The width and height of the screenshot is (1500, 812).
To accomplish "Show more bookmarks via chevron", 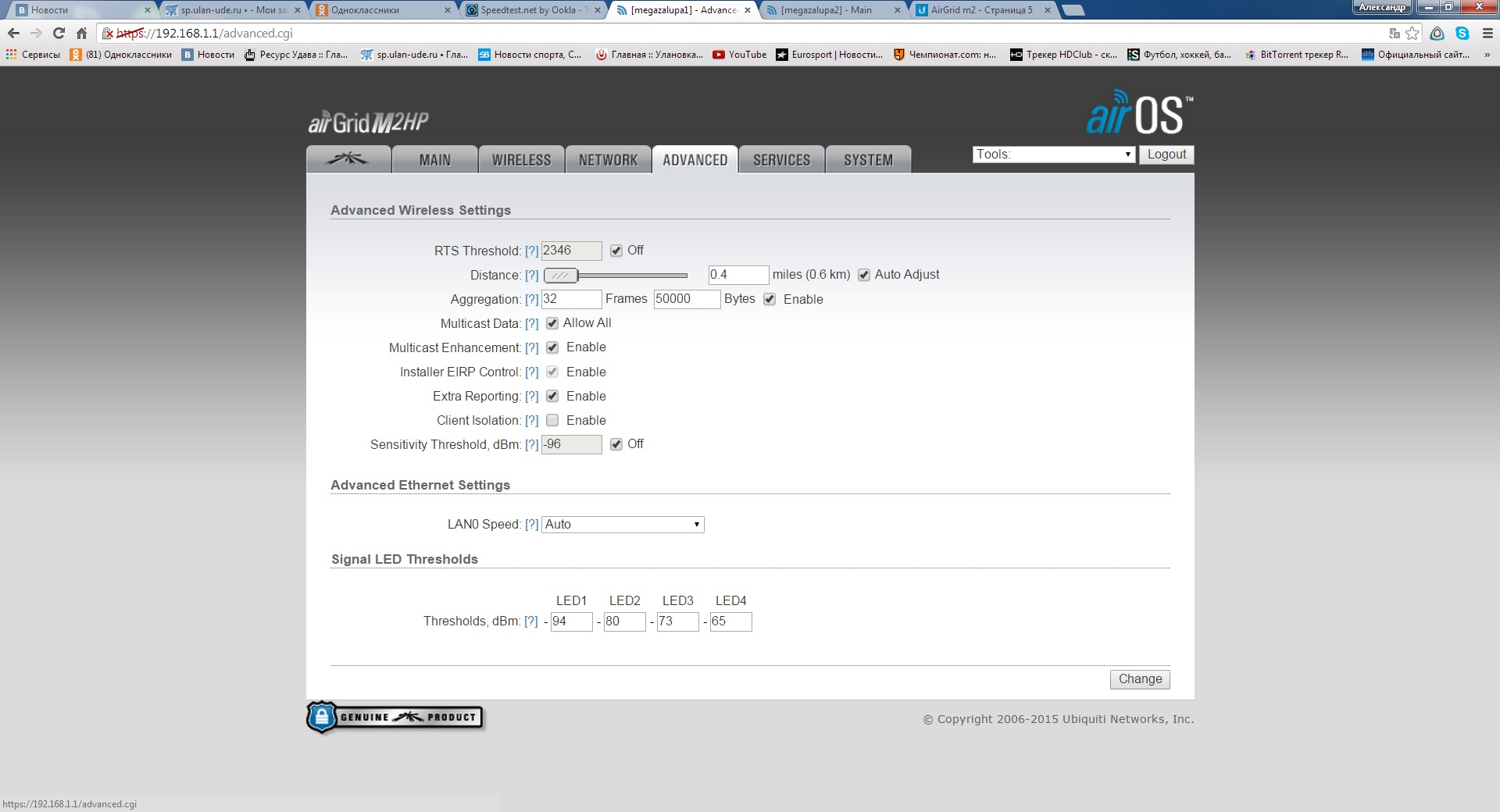I will click(x=1487, y=55).
